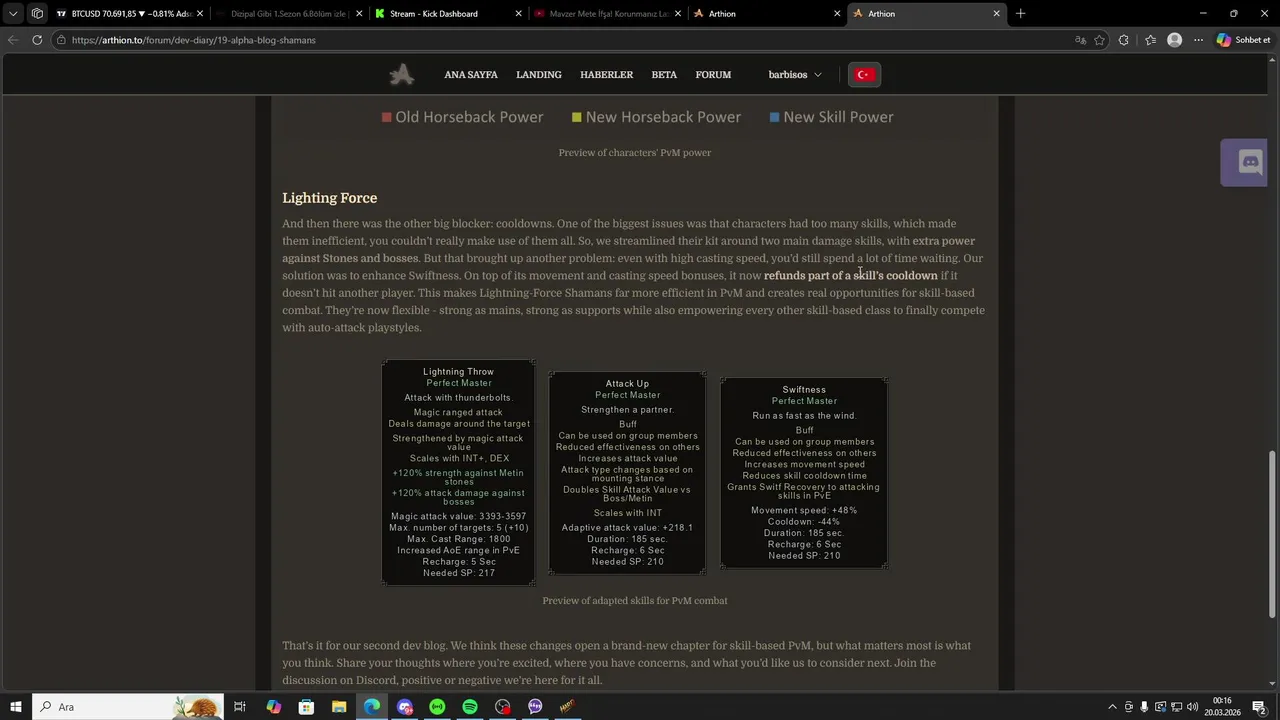Launch Copilot from the taskbar
Screen dimensions: 1280x720
273,707
